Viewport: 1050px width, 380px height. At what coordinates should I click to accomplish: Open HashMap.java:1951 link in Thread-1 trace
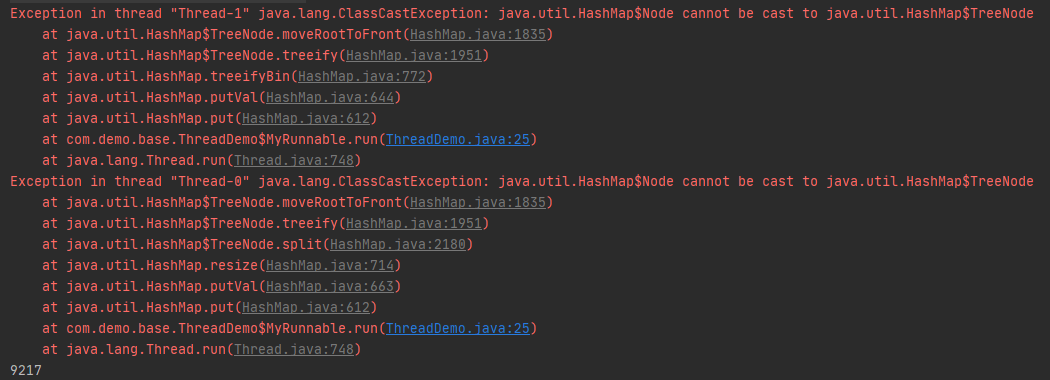(414, 55)
